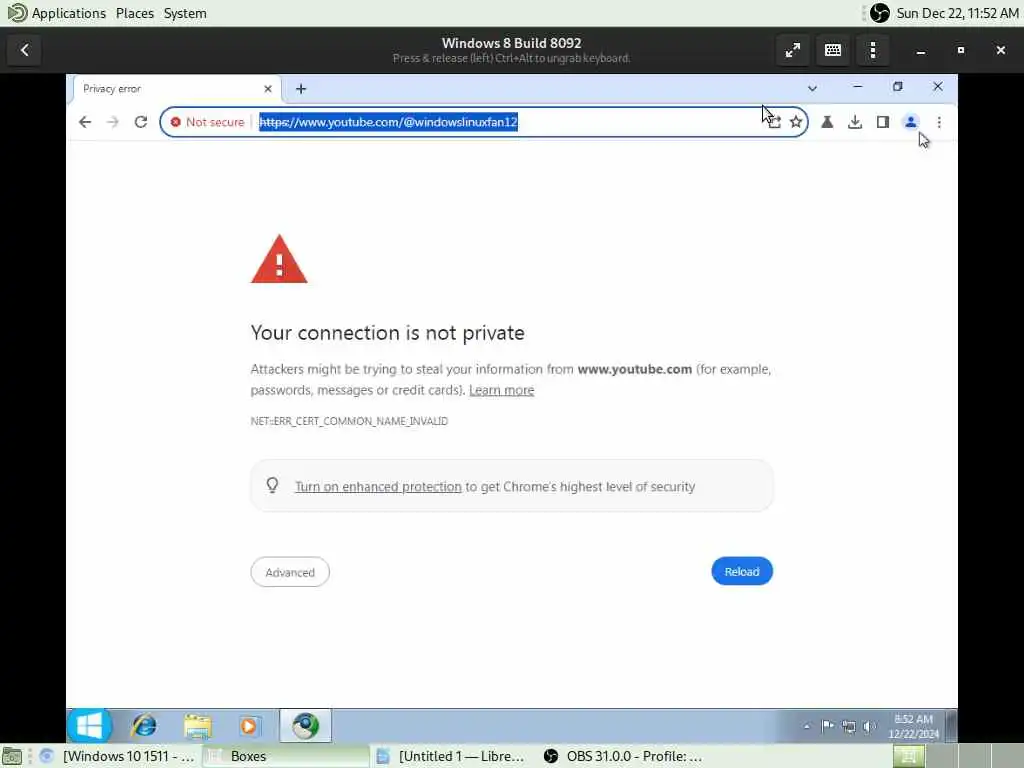Viewport: 1024px width, 768px height.
Task: Click the show desktop icon in bottom panel
Action: coord(12,756)
